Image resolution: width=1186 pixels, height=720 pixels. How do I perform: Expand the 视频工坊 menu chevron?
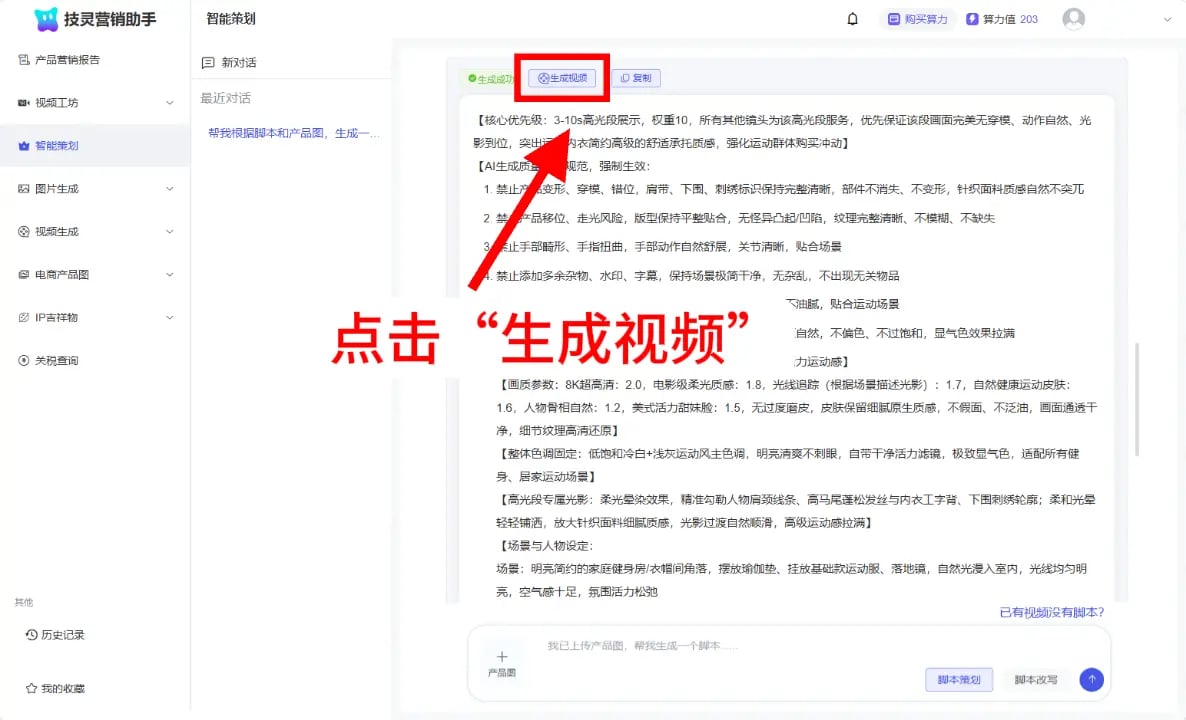(x=169, y=103)
